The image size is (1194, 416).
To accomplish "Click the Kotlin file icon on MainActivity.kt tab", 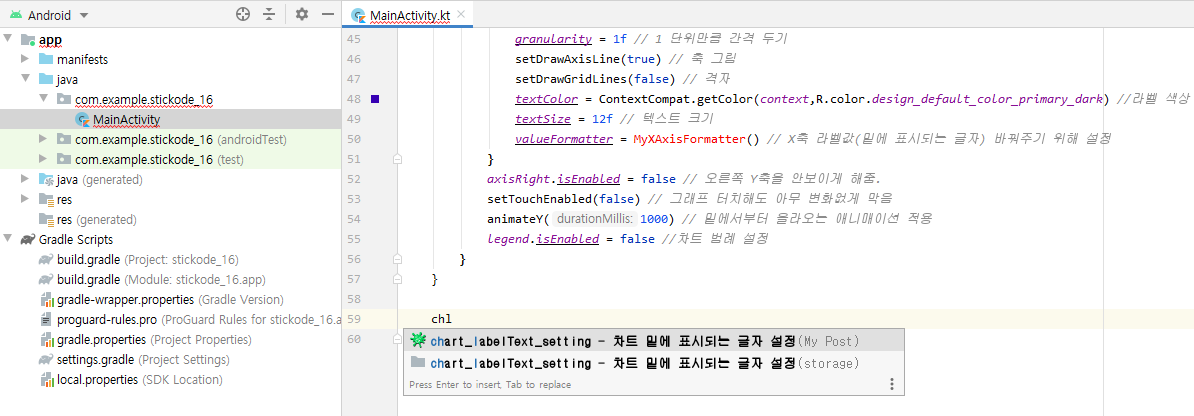I will coord(357,16).
